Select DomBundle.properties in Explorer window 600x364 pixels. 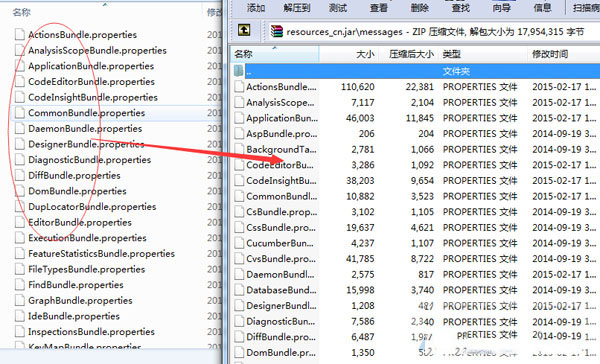77,191
